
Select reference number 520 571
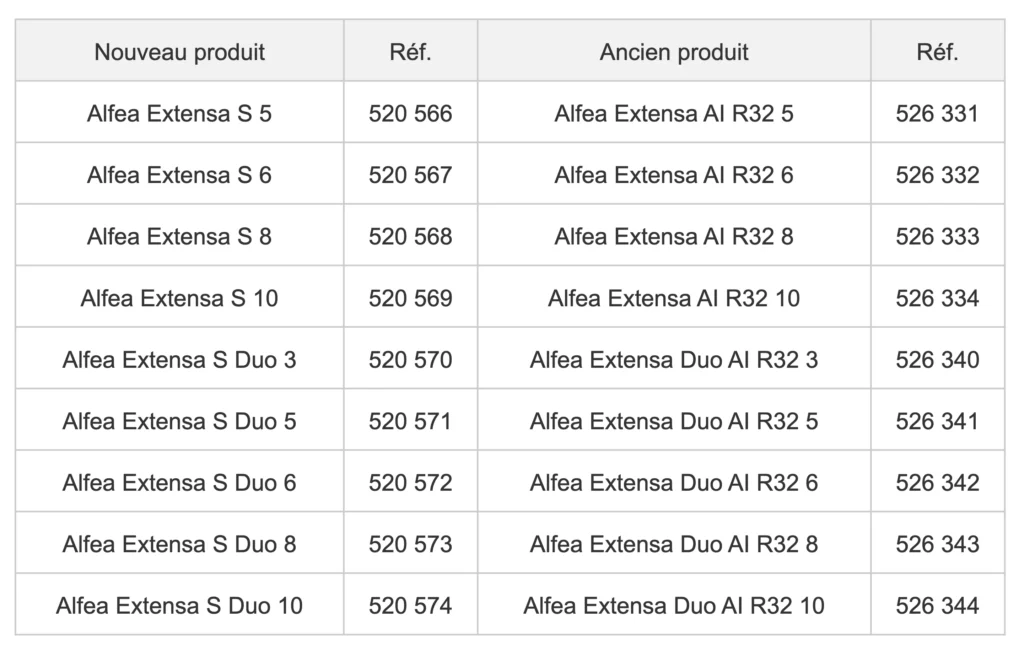click(x=410, y=421)
